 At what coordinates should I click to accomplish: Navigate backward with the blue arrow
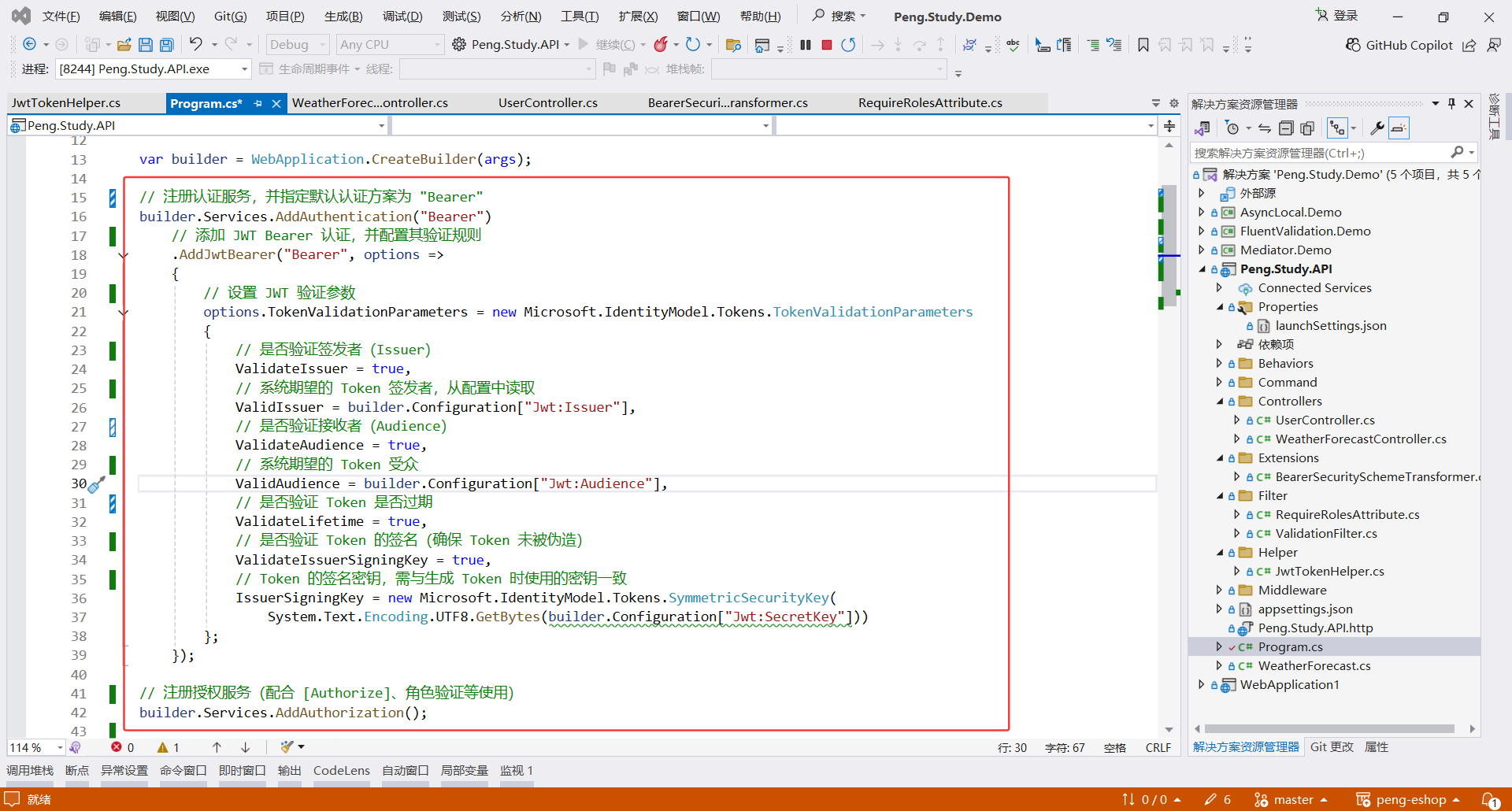[30, 44]
